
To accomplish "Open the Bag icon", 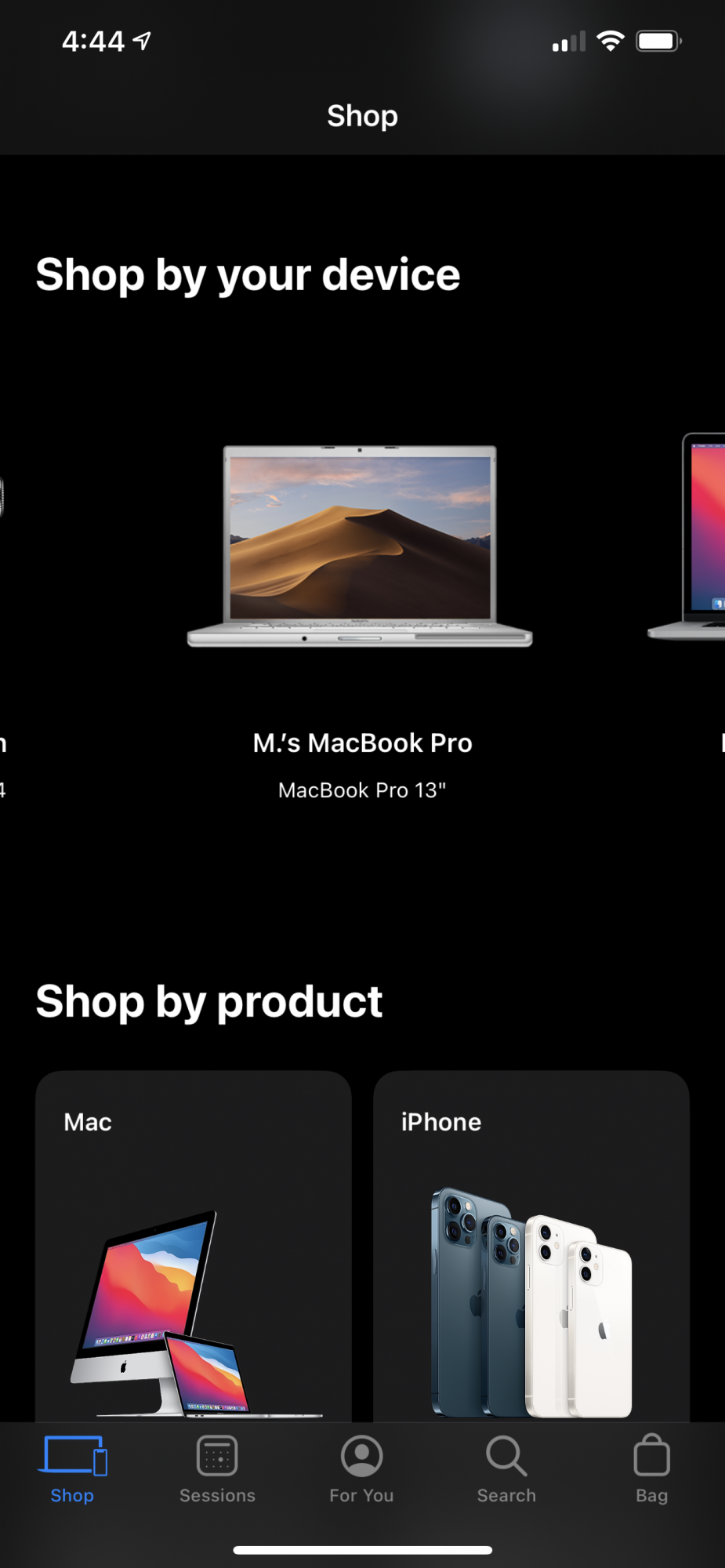I will (651, 1455).
